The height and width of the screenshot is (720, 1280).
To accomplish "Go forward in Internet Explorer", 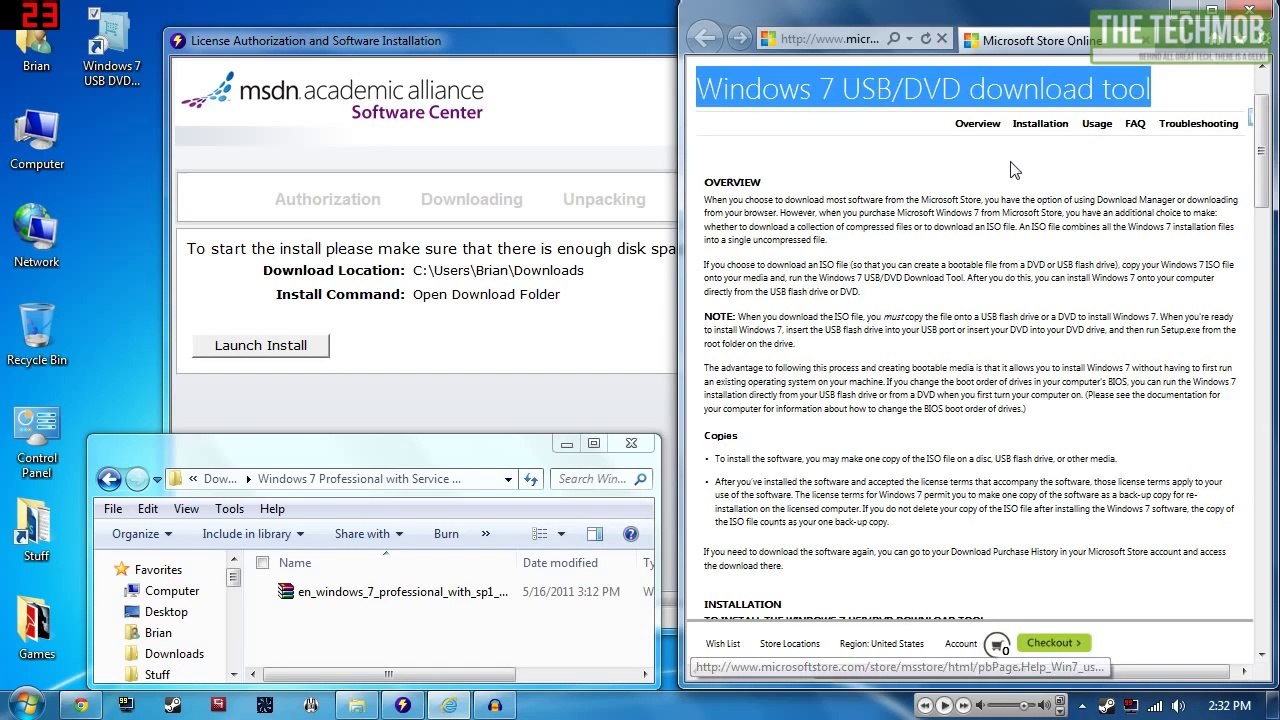I will [739, 39].
